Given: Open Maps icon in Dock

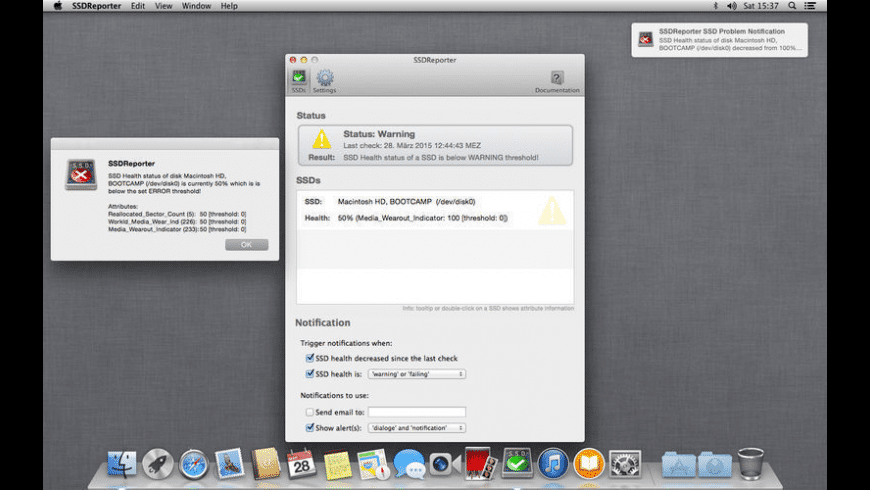Looking at the screenshot, I should pos(373,464).
